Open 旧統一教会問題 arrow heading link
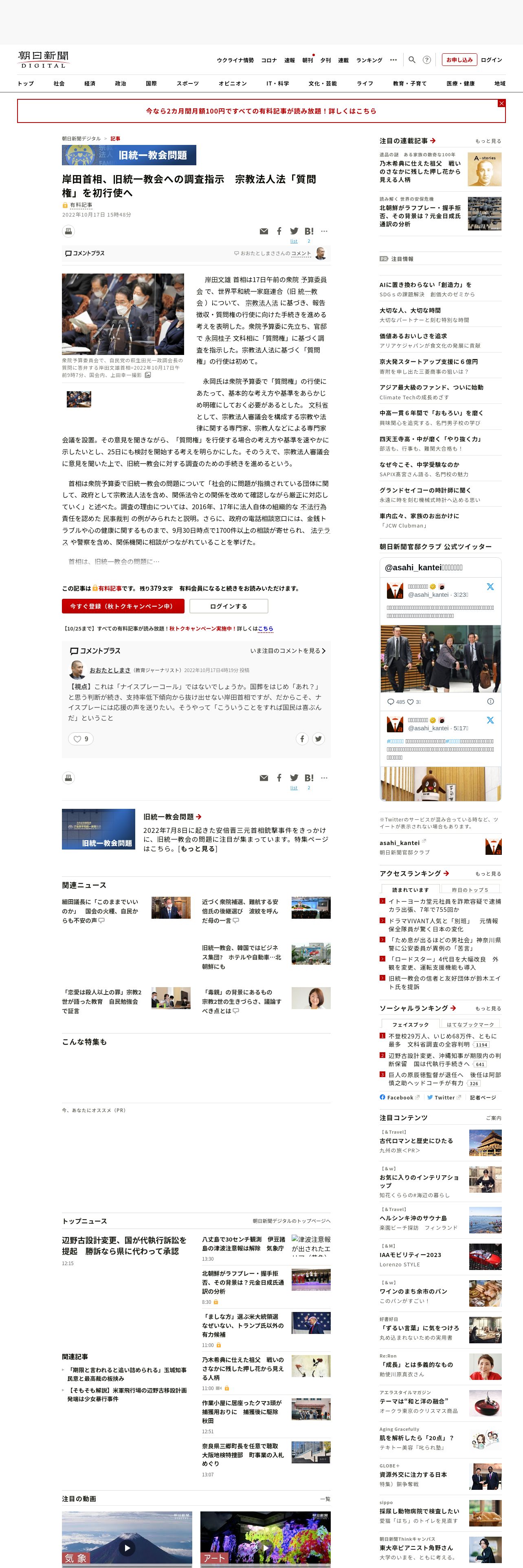 click(x=172, y=817)
